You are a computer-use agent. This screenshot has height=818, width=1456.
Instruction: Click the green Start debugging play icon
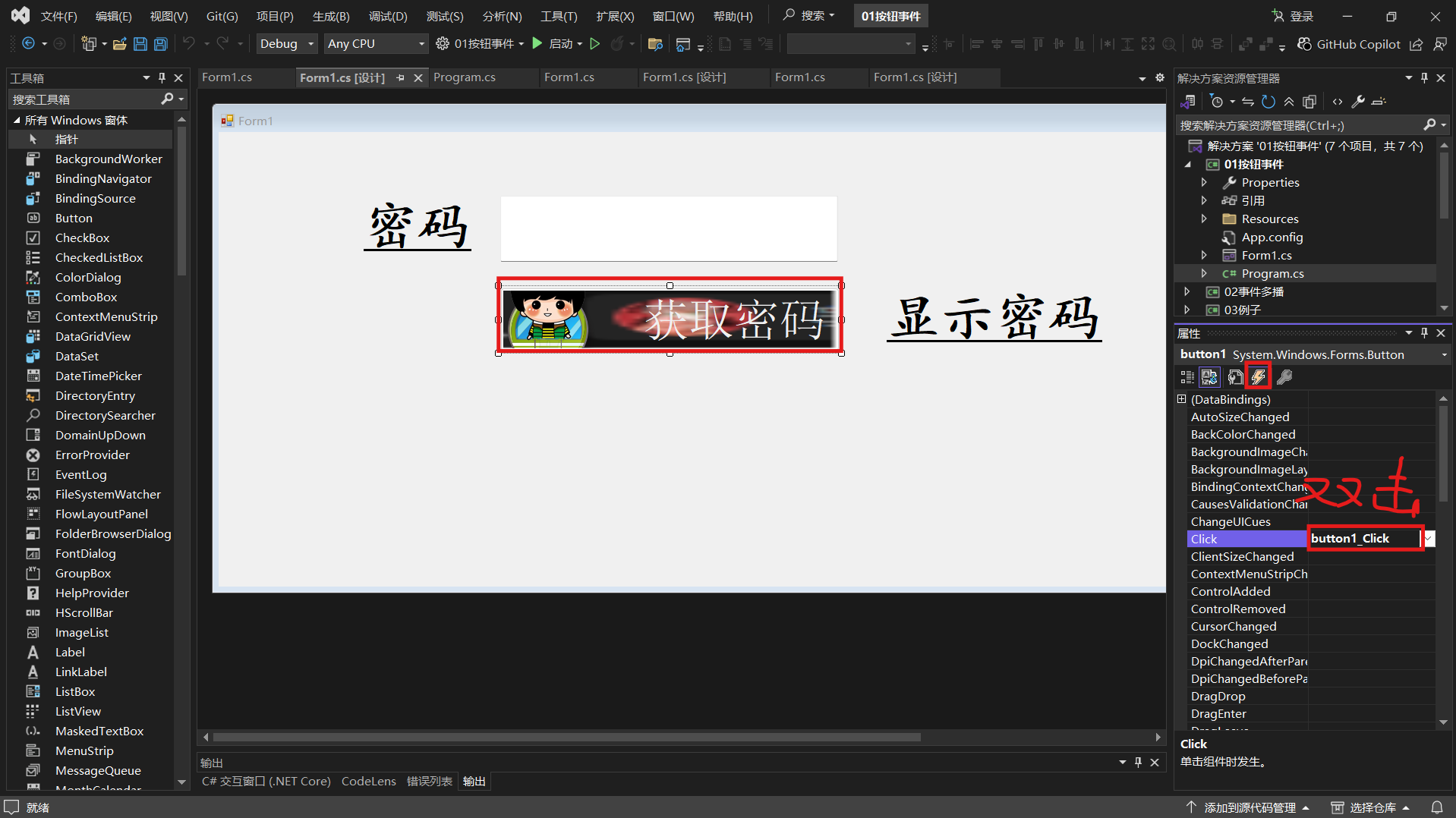point(537,44)
